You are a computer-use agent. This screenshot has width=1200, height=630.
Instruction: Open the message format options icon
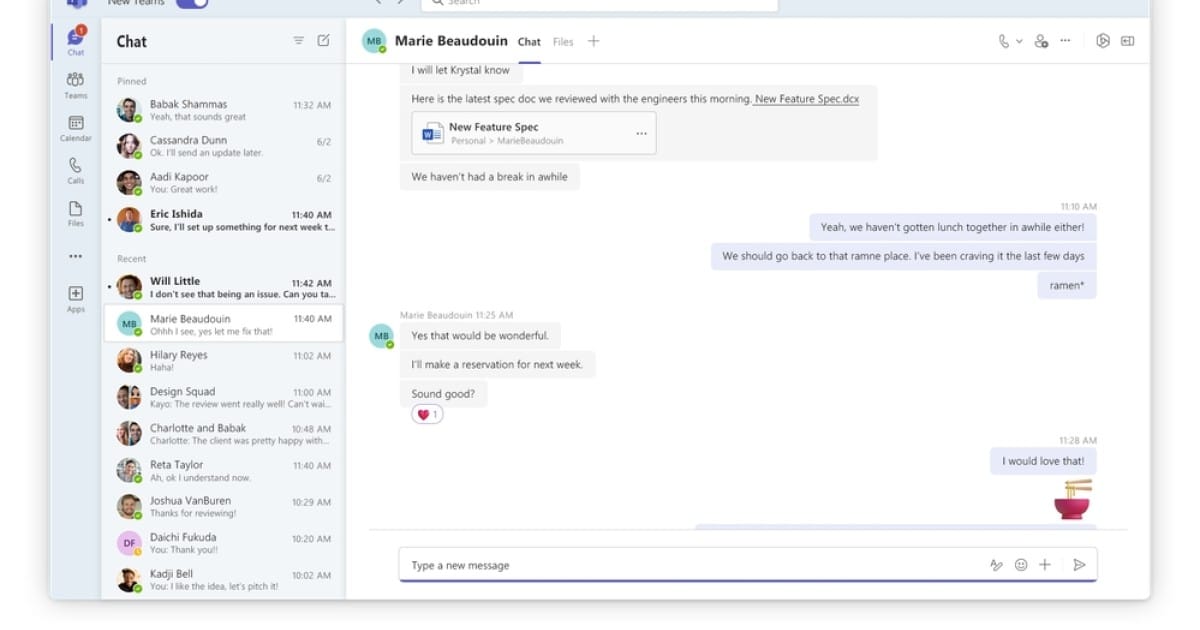pos(996,565)
